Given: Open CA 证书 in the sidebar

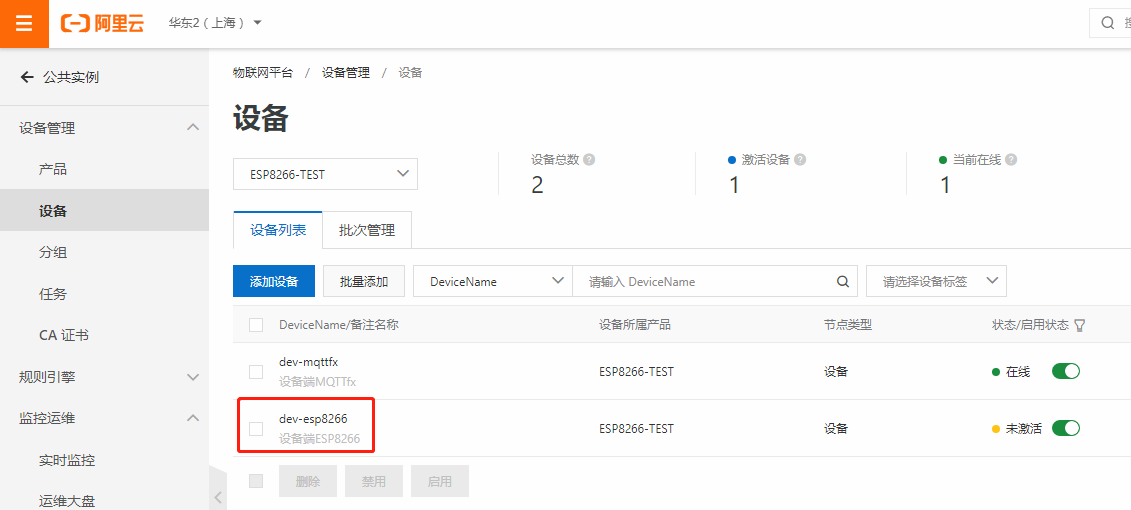Looking at the screenshot, I should [x=63, y=335].
